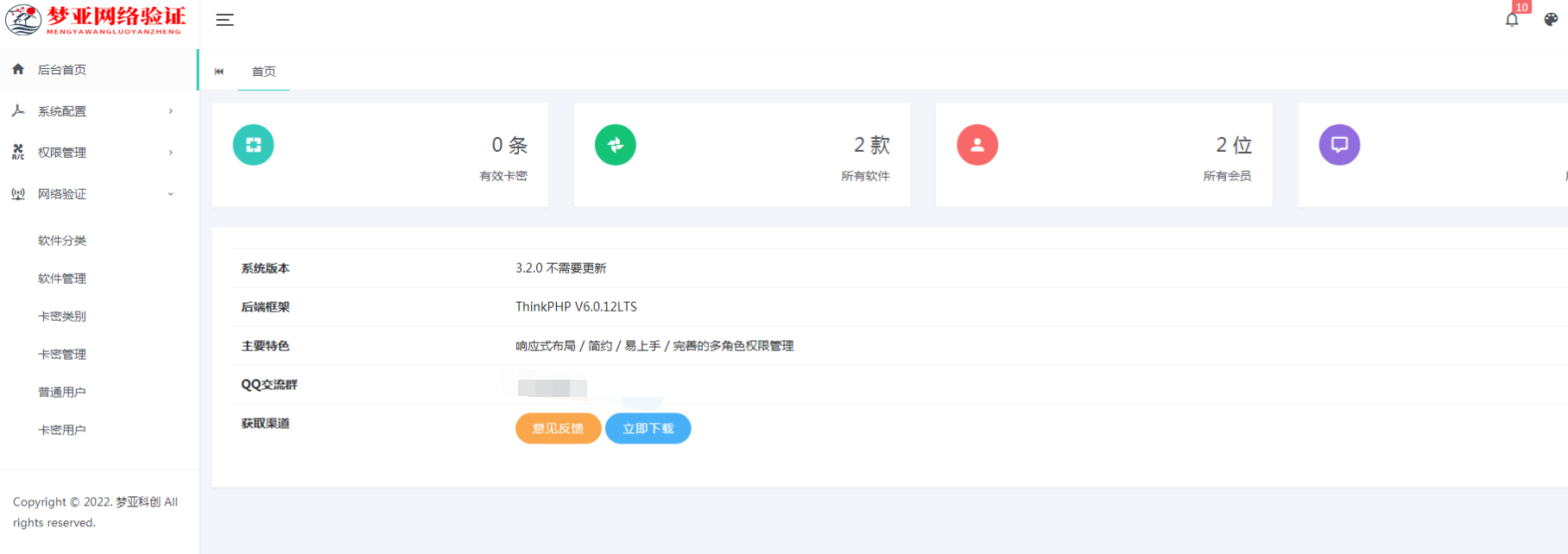The width and height of the screenshot is (1568, 554).
Task: Click the Copyright 2022 梦亚科创 footer text
Action: [x=95, y=512]
